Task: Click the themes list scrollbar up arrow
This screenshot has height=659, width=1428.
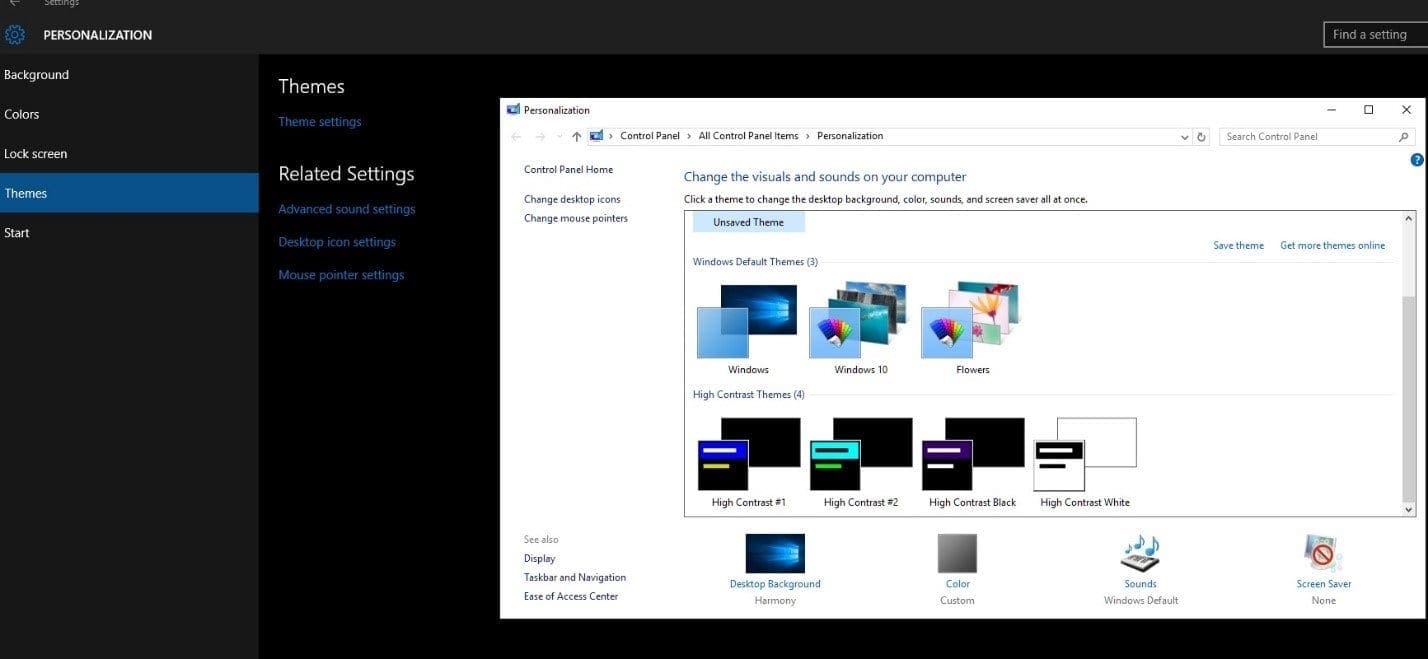Action: pos(1409,218)
